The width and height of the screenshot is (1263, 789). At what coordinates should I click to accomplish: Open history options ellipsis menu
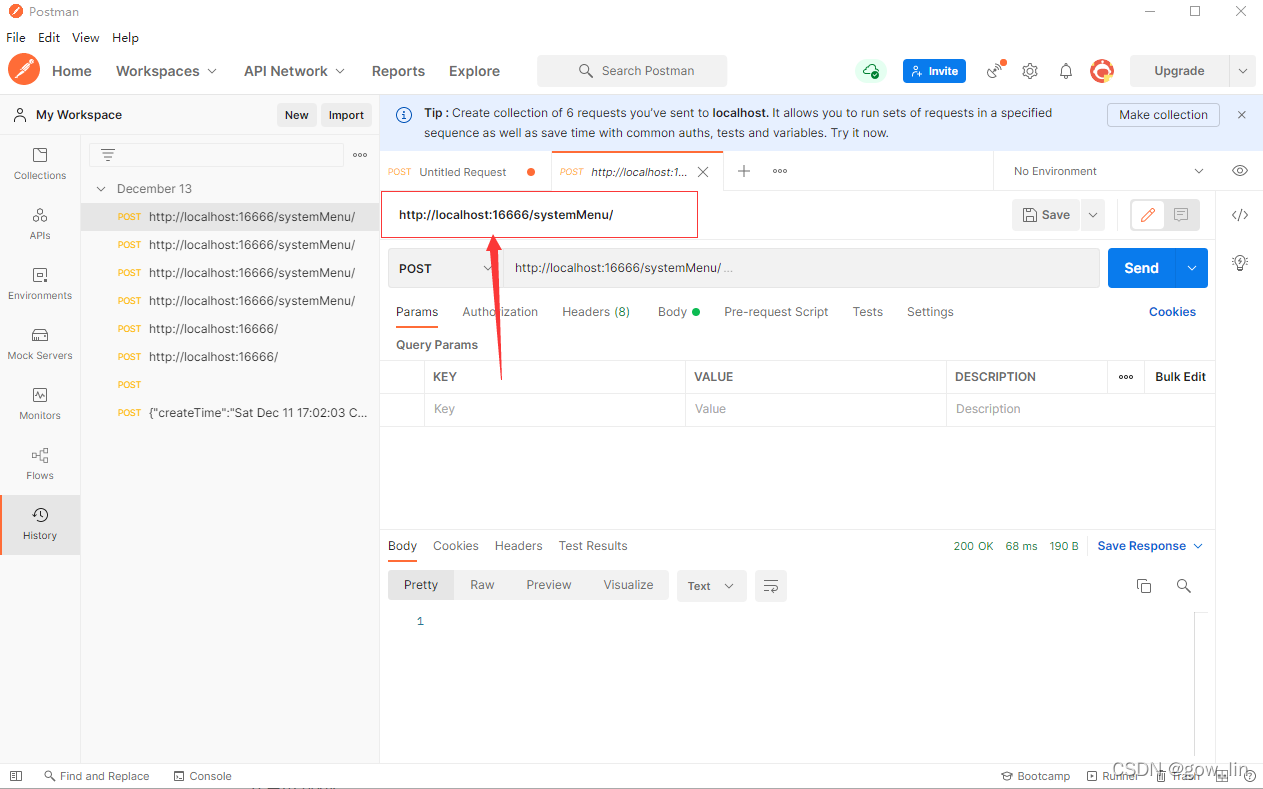360,155
